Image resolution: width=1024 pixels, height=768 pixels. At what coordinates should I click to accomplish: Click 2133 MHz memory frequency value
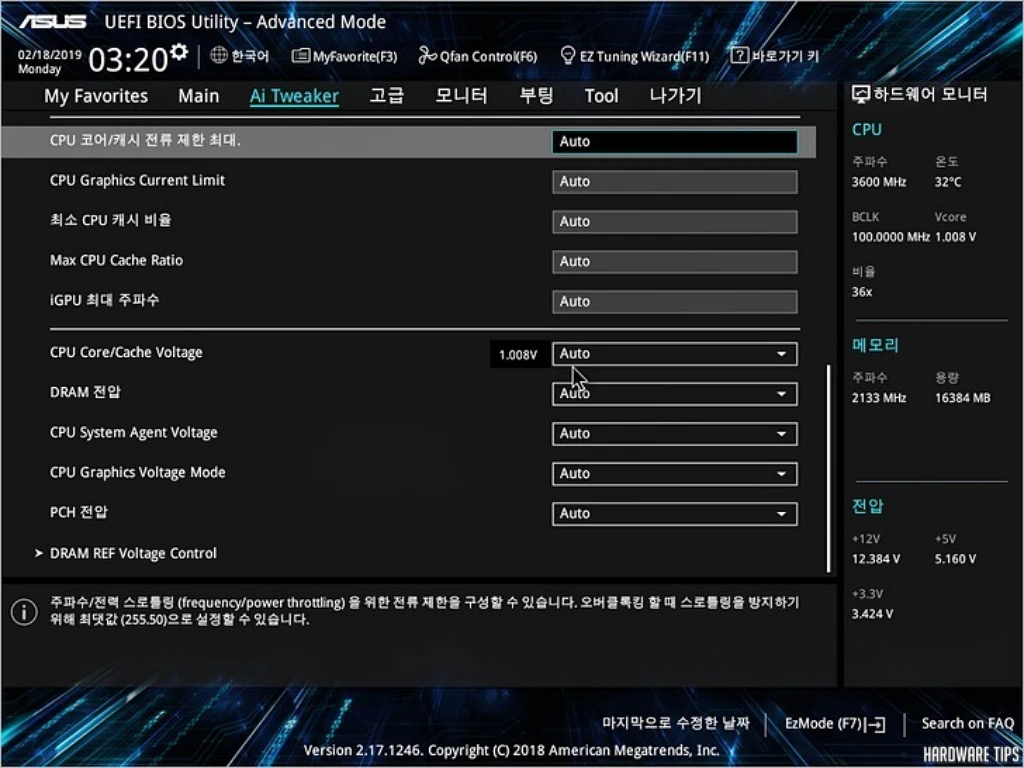[879, 398]
